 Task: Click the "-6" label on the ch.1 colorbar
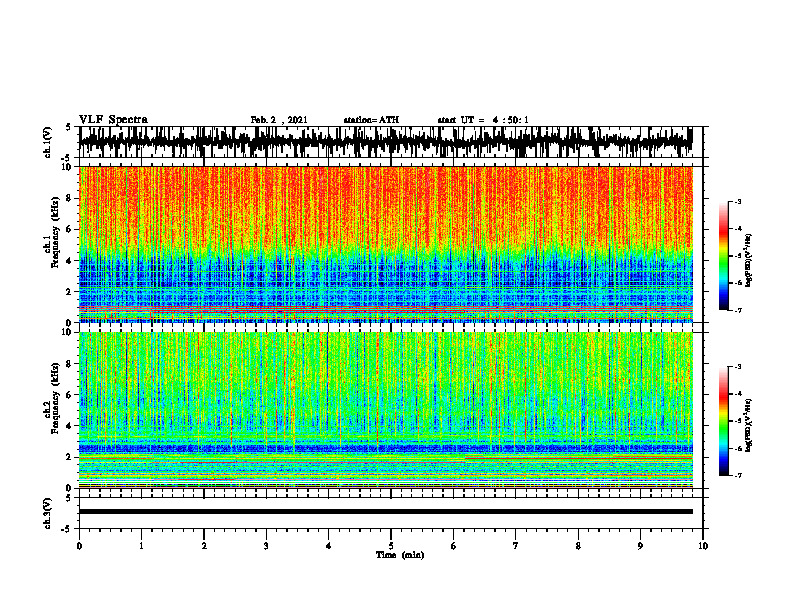pos(738,283)
